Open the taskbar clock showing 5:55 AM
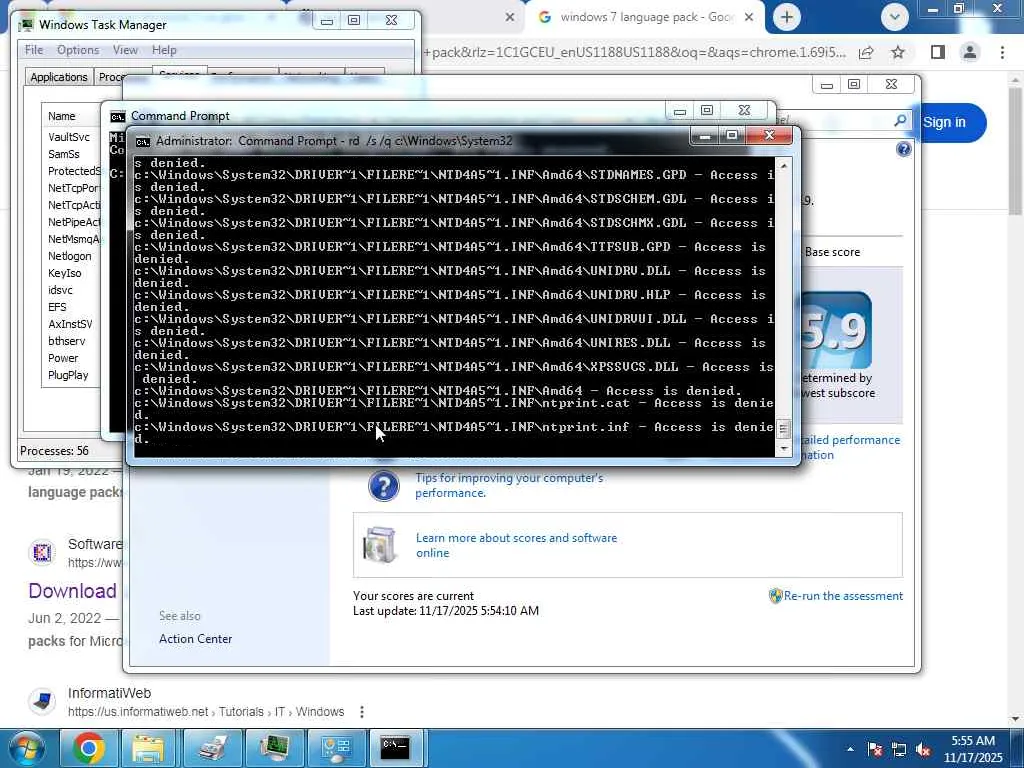Viewport: 1024px width, 768px height. pos(973,749)
